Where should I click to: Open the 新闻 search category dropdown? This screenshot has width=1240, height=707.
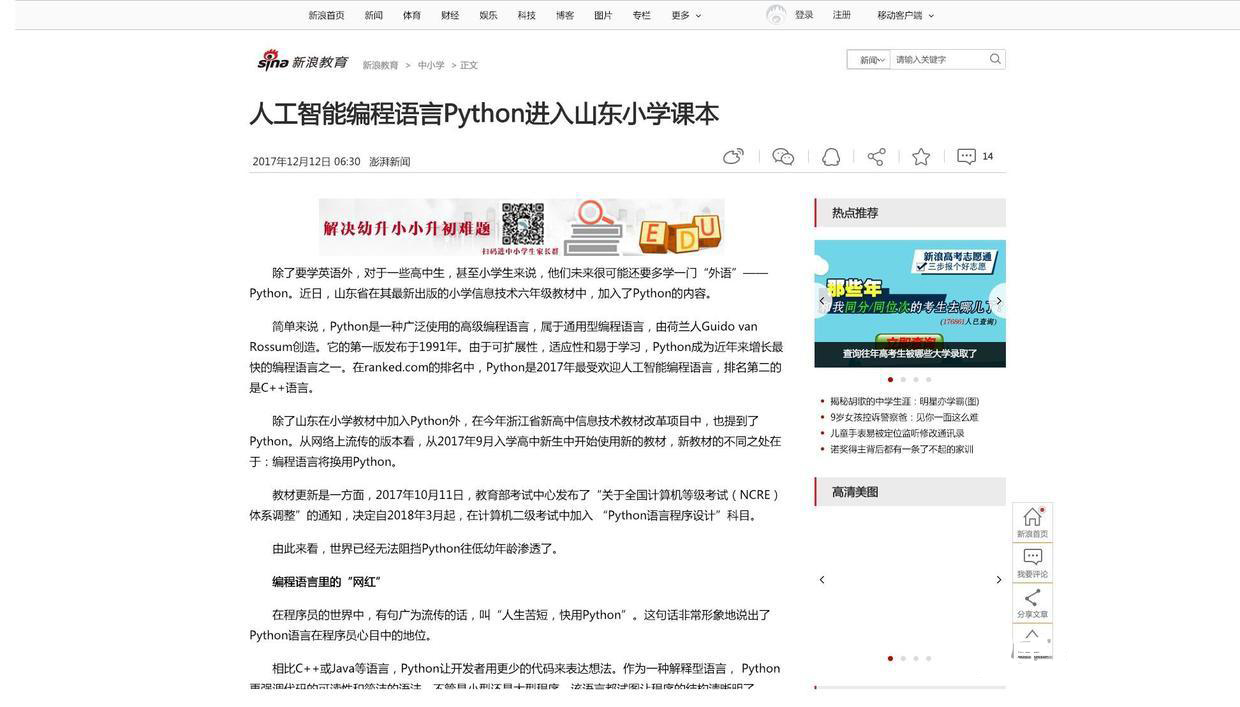pyautogui.click(x=869, y=60)
